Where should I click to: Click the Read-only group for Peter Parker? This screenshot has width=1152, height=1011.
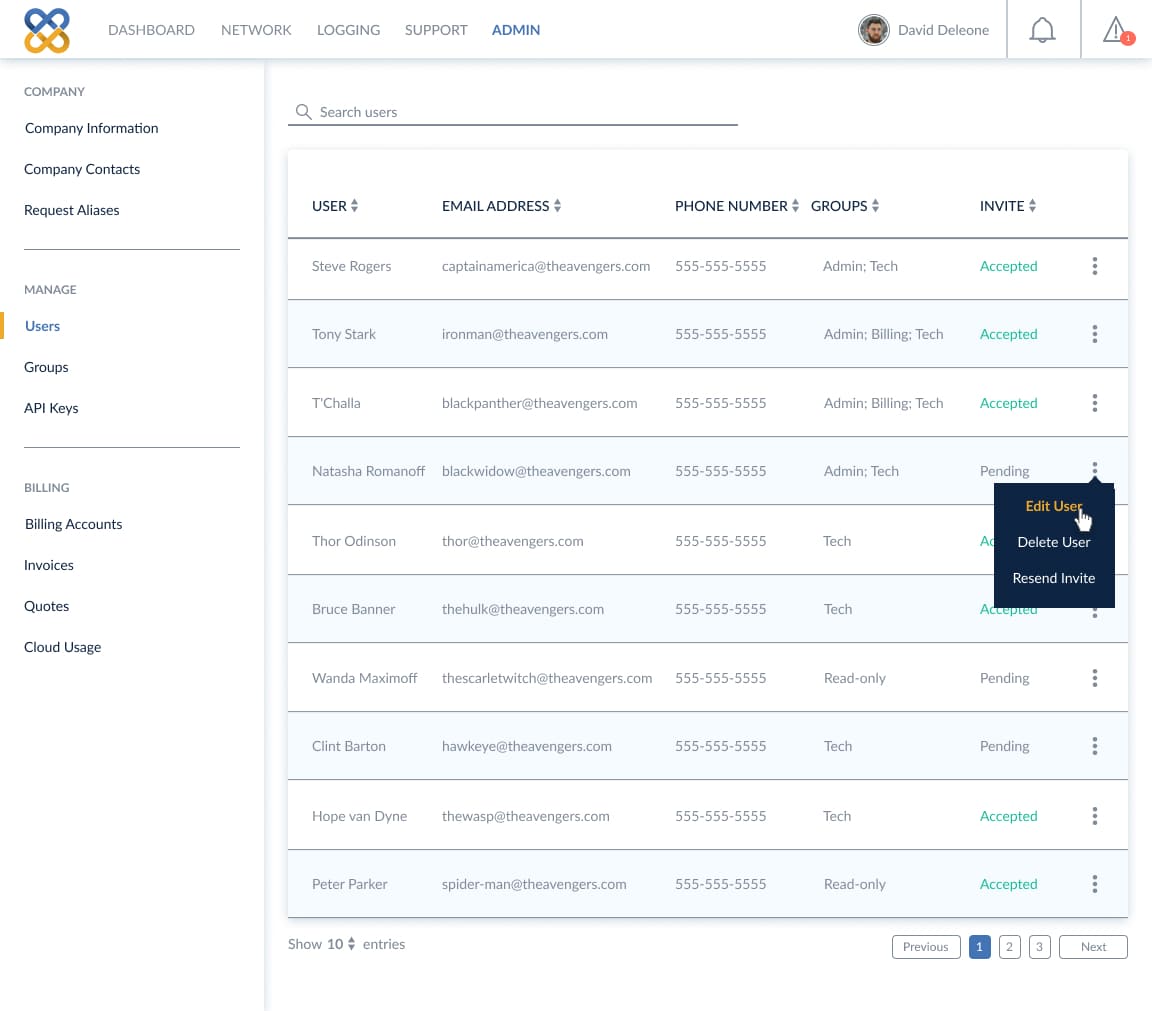[854, 885]
